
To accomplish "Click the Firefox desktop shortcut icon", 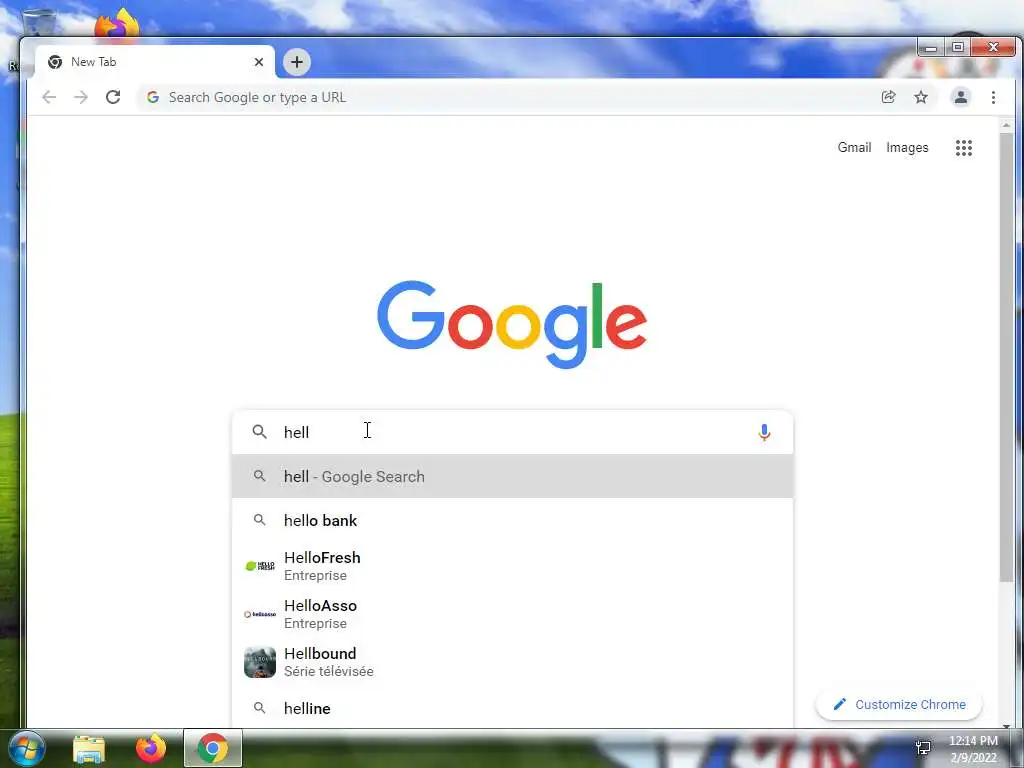I will [x=117, y=24].
